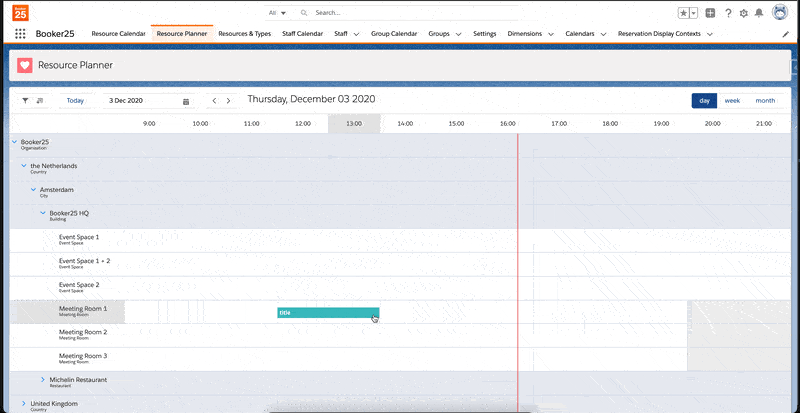Click the Today button
This screenshot has height=413, width=800.
coord(76,101)
